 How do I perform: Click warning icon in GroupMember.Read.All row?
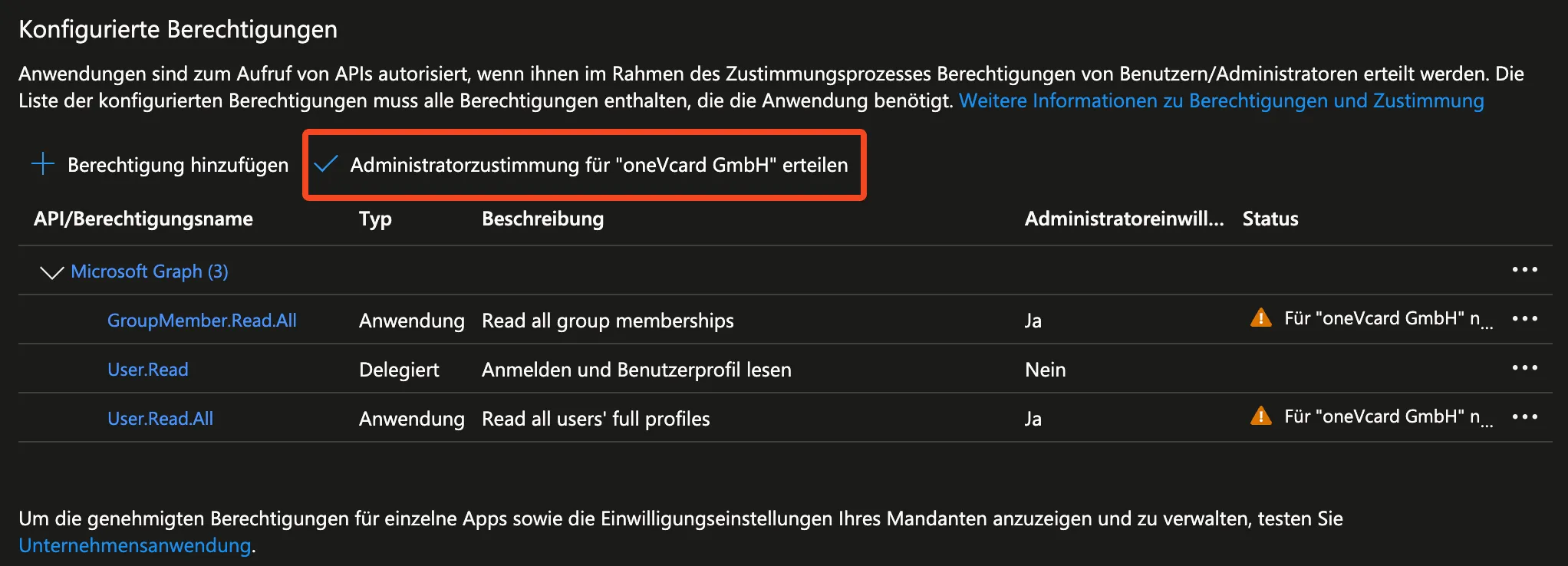[x=1260, y=318]
